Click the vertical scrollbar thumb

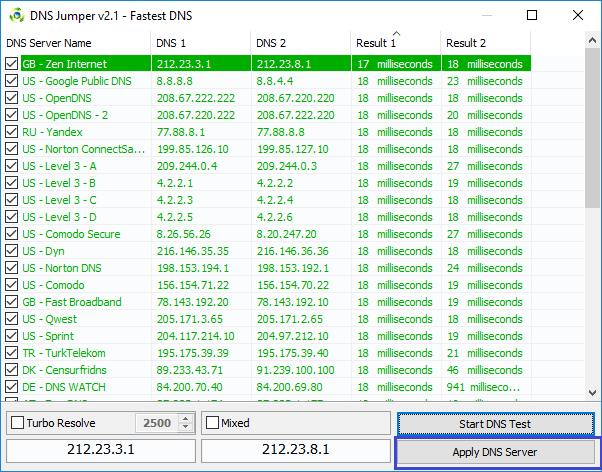(592, 128)
